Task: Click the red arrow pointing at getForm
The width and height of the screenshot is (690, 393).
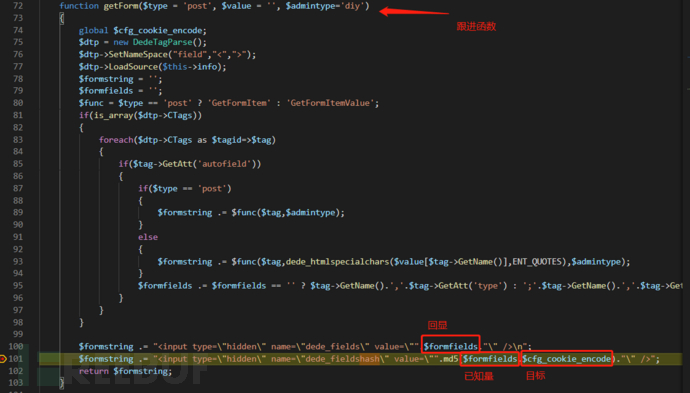Action: [414, 12]
